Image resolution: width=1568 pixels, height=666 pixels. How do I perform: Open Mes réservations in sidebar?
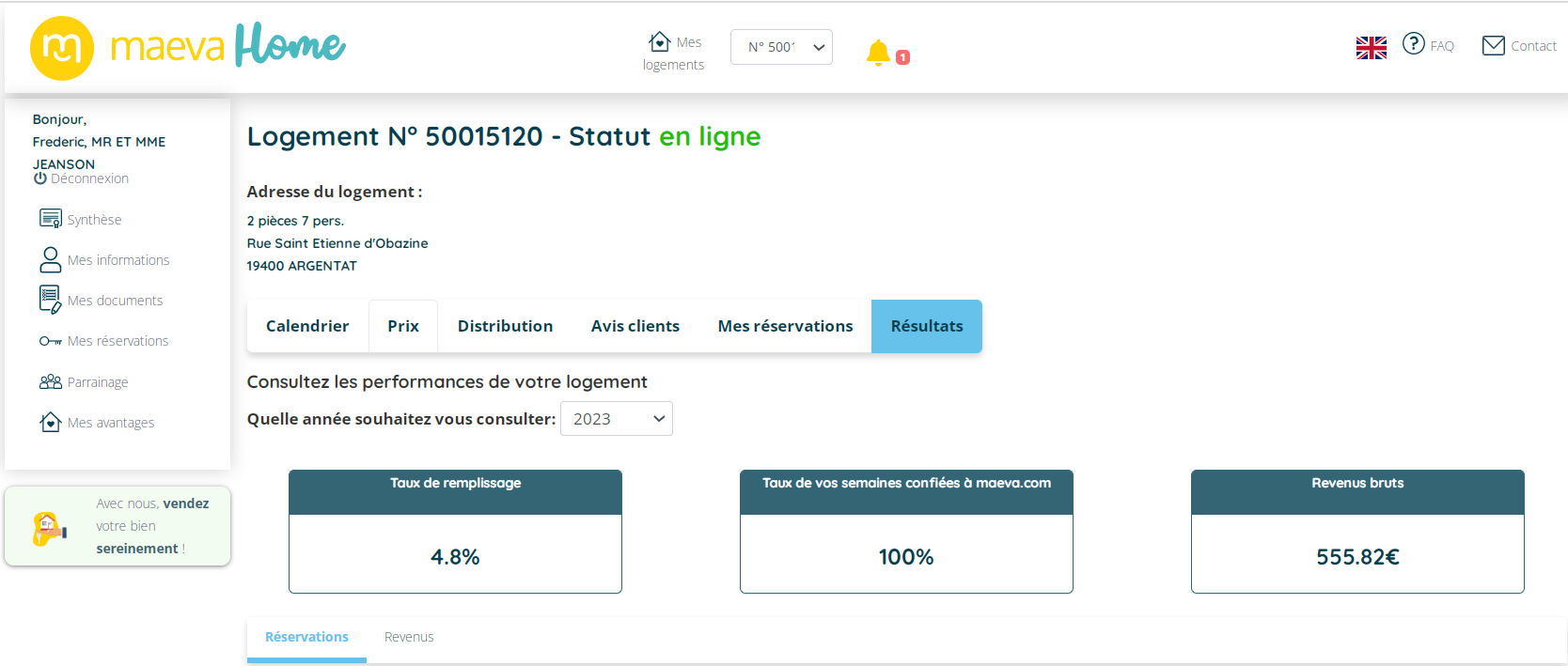point(118,341)
